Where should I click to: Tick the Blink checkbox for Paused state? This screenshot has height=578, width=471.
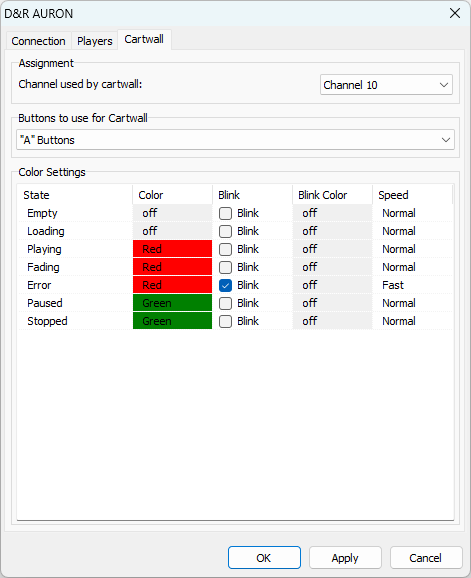(225, 303)
